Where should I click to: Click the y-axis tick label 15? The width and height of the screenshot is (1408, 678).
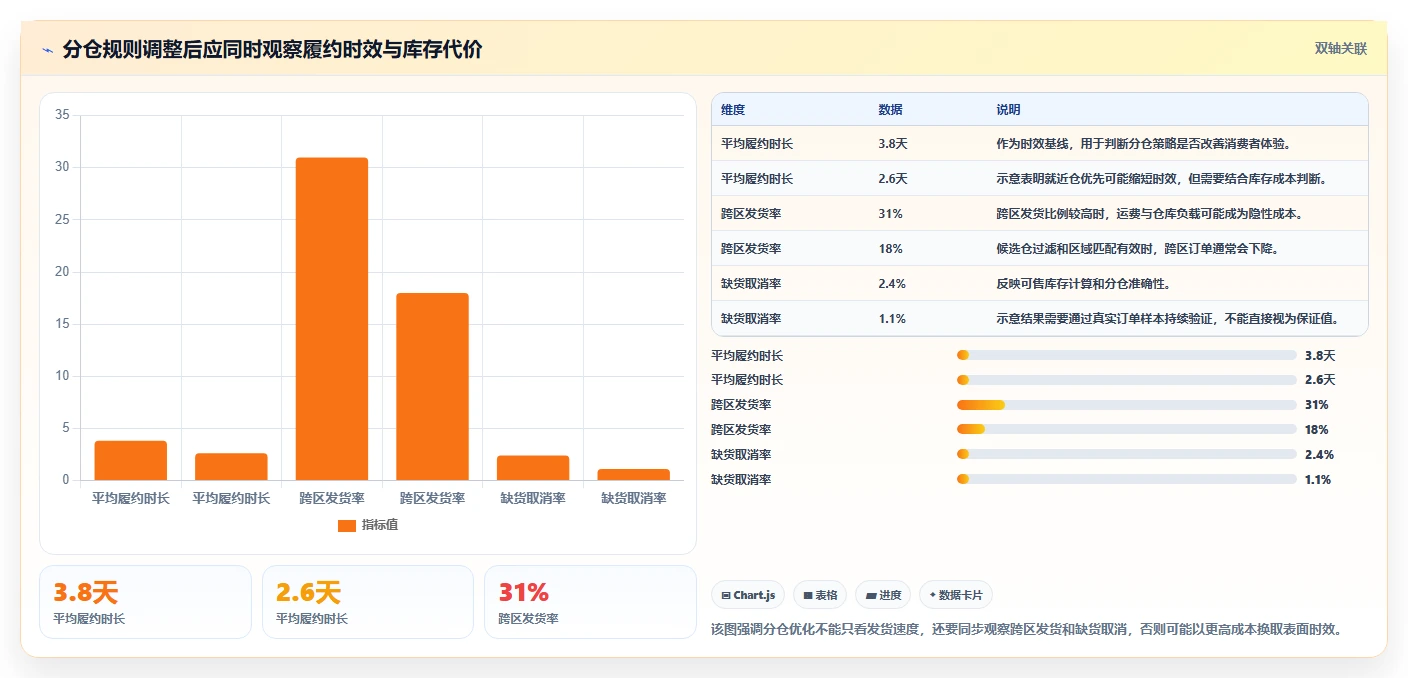click(x=62, y=324)
